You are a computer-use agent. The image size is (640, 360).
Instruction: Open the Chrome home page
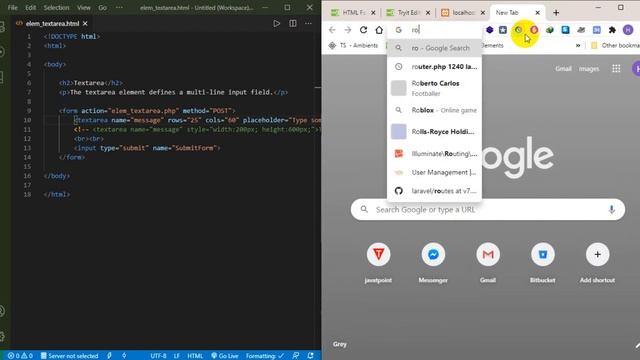[379, 30]
